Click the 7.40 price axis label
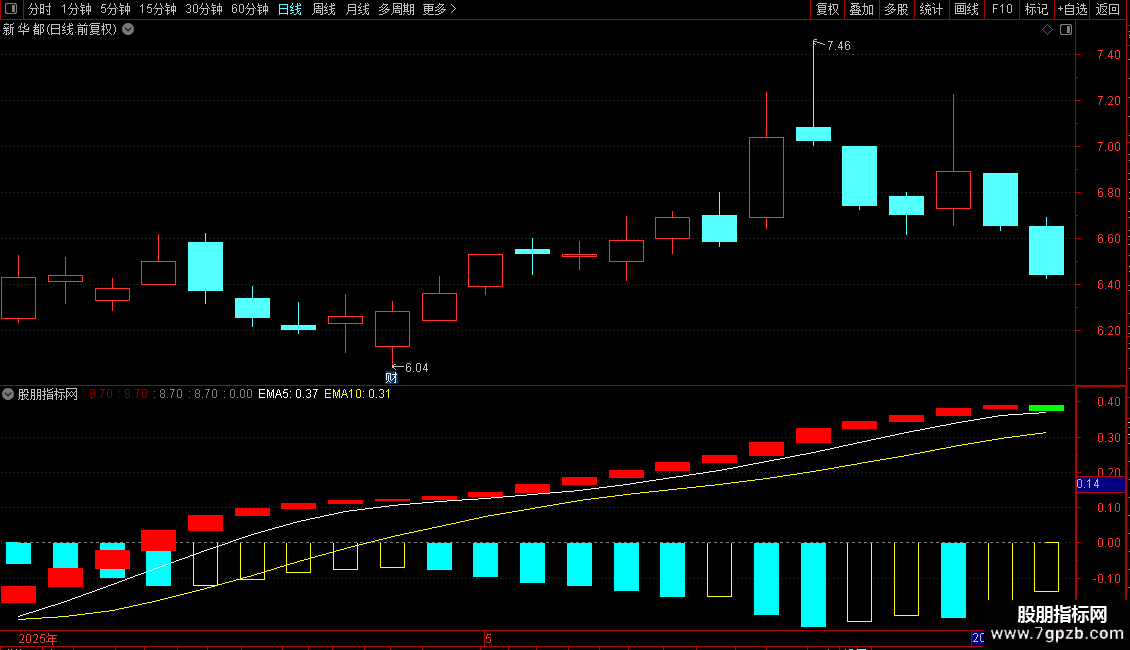Screen dimensions: 1130x650 coord(1108,55)
